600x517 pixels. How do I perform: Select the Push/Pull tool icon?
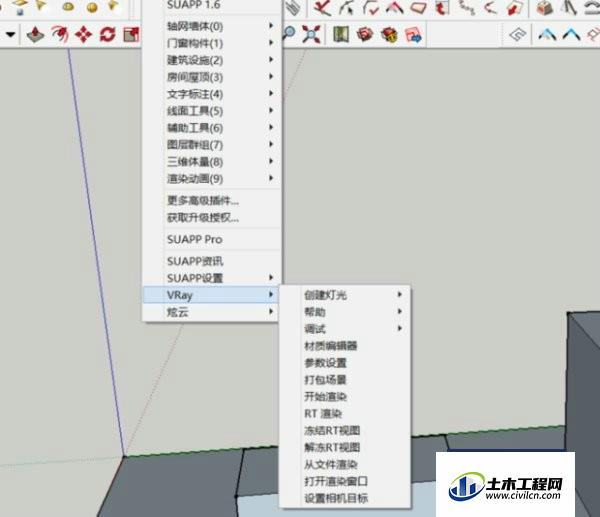tap(35, 35)
